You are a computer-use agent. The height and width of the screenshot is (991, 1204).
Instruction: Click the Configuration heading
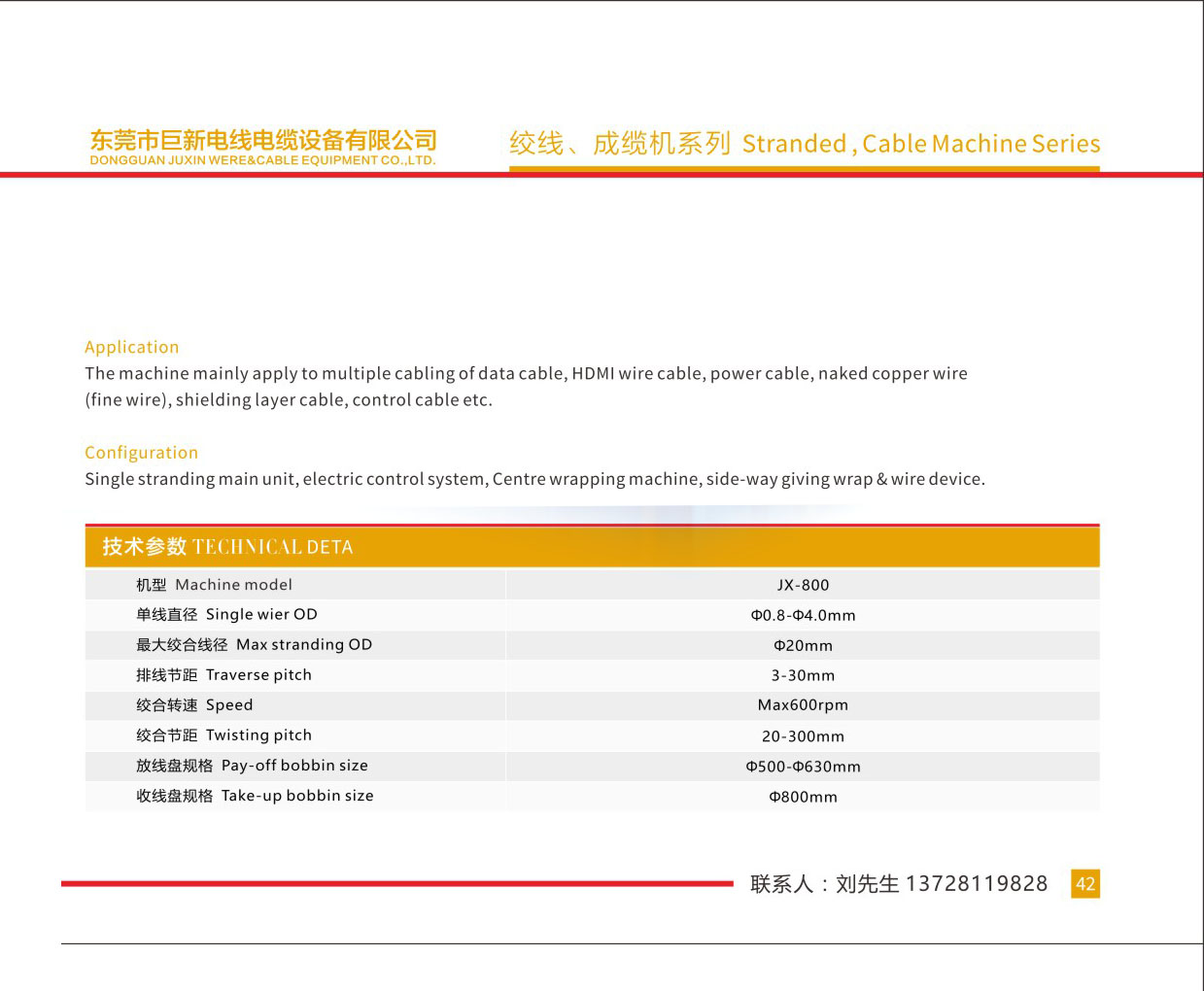point(141,452)
